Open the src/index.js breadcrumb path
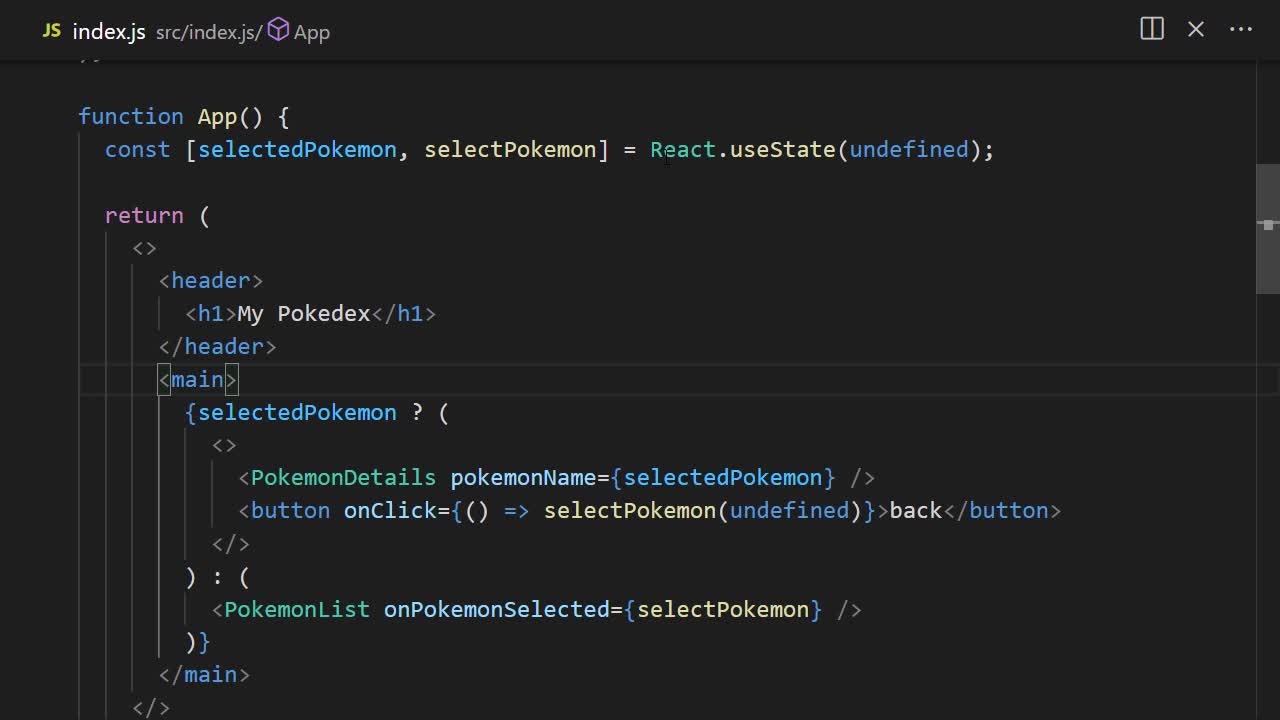Image resolution: width=1280 pixels, height=720 pixels. click(207, 32)
